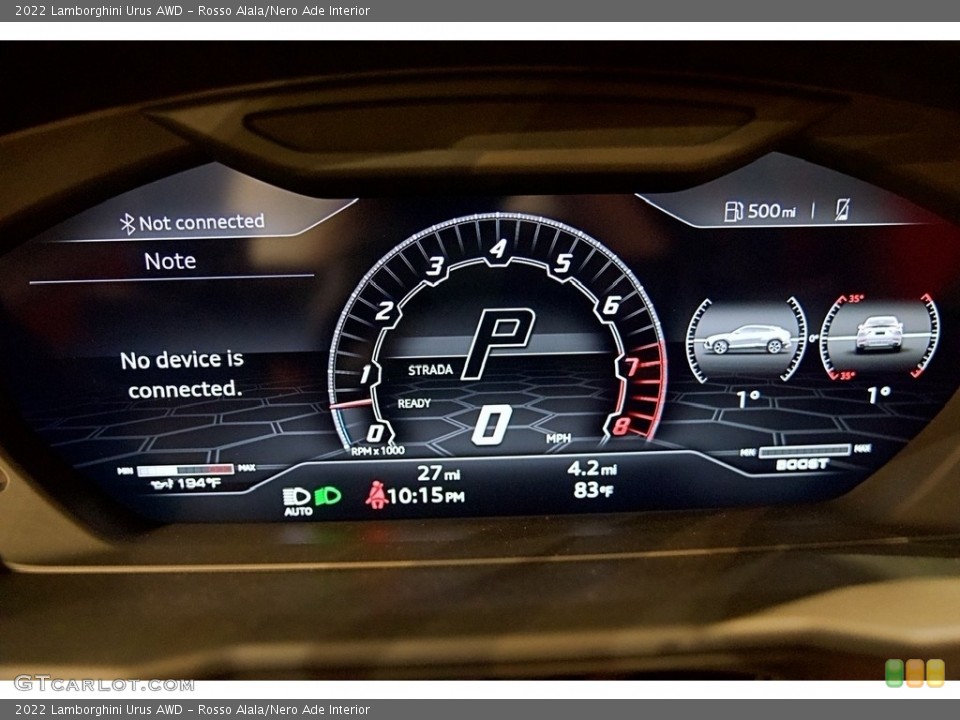The height and width of the screenshot is (720, 960).
Task: Click the white headlight indicator icon
Action: point(296,496)
